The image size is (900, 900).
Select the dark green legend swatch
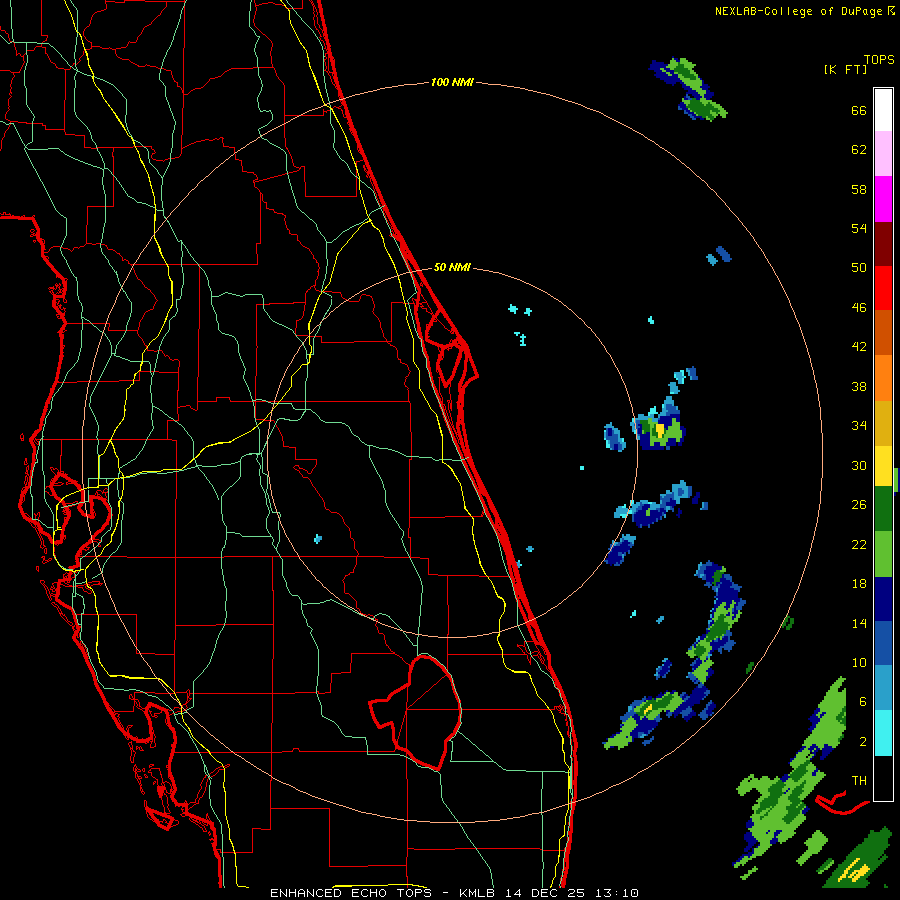coord(883,509)
